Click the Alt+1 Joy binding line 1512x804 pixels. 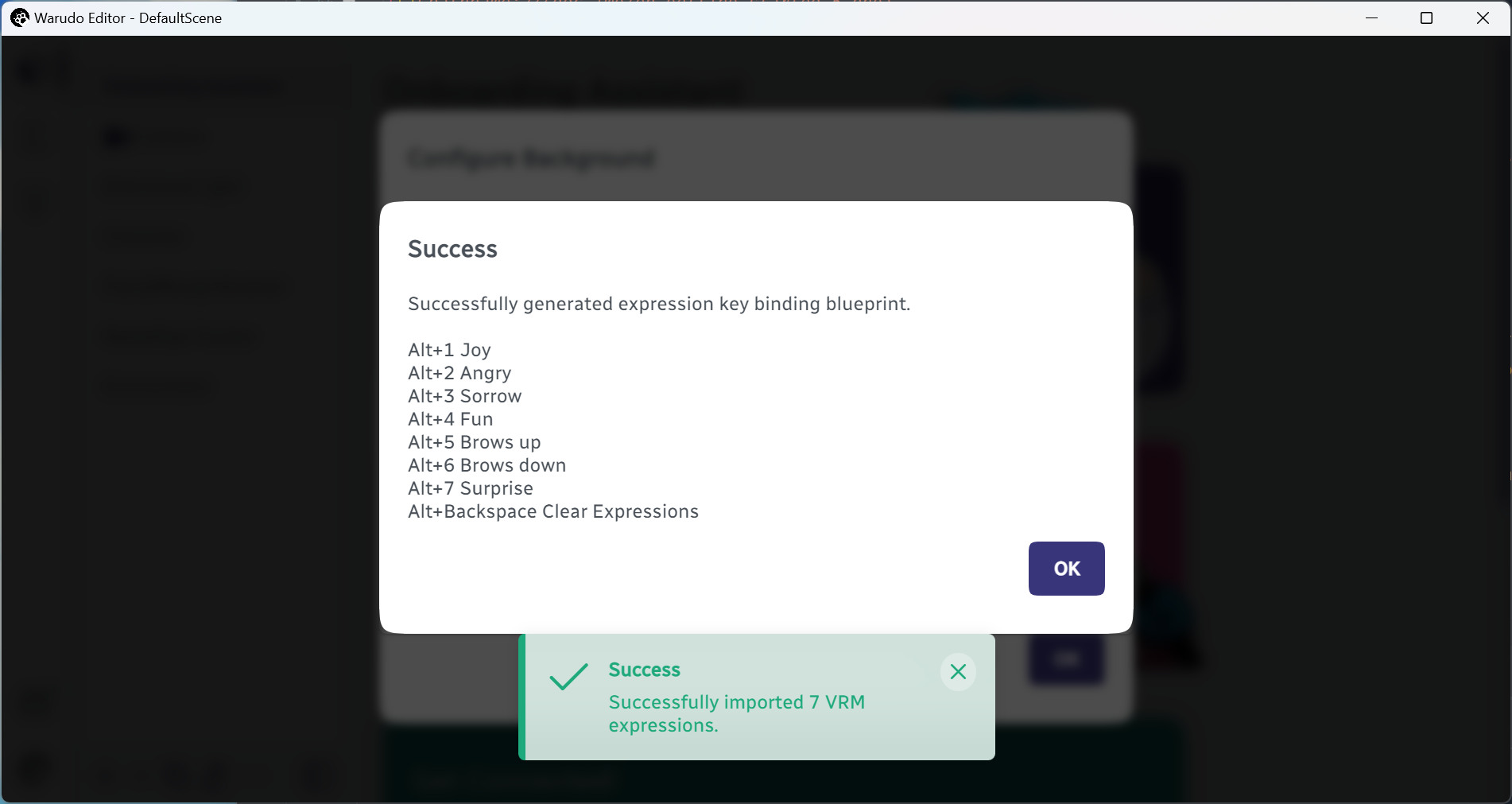point(449,350)
